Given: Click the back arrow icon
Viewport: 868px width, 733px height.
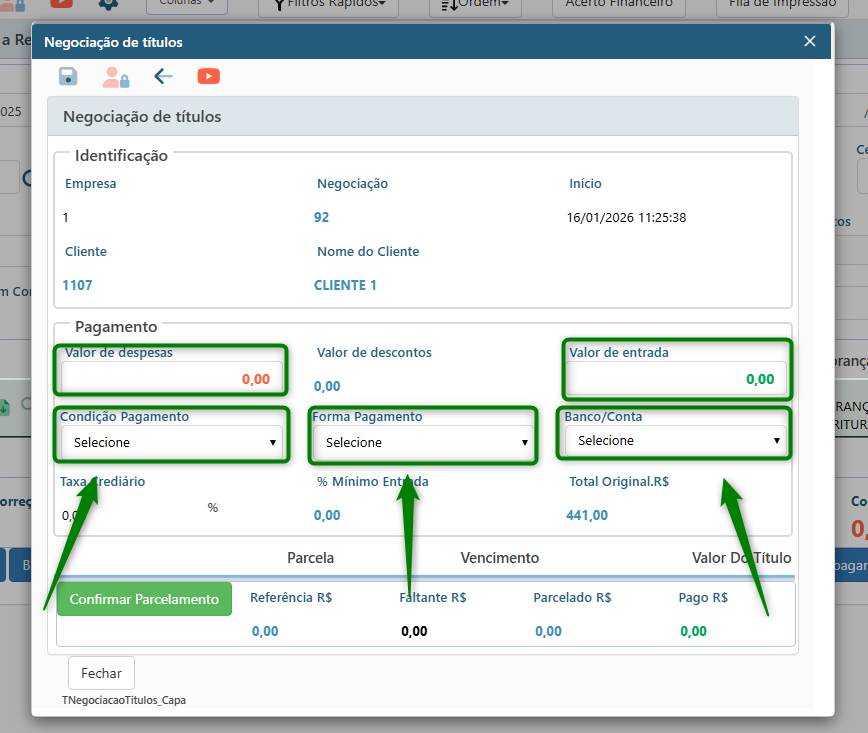Looking at the screenshot, I should tap(164, 77).
